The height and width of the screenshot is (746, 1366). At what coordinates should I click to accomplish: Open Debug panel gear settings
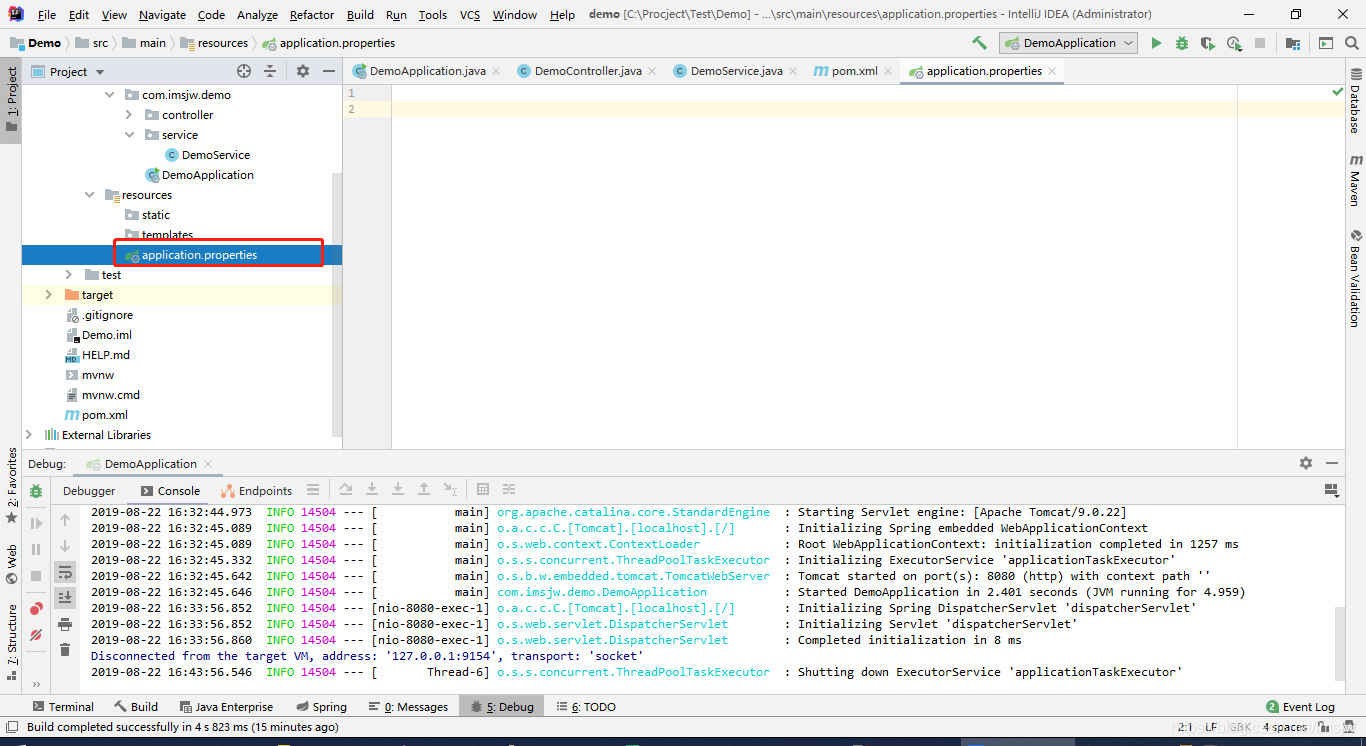[x=1306, y=463]
